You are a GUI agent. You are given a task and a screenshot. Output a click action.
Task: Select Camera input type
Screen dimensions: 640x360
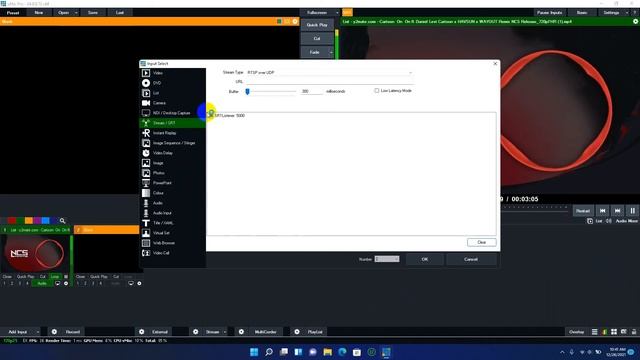pos(172,103)
